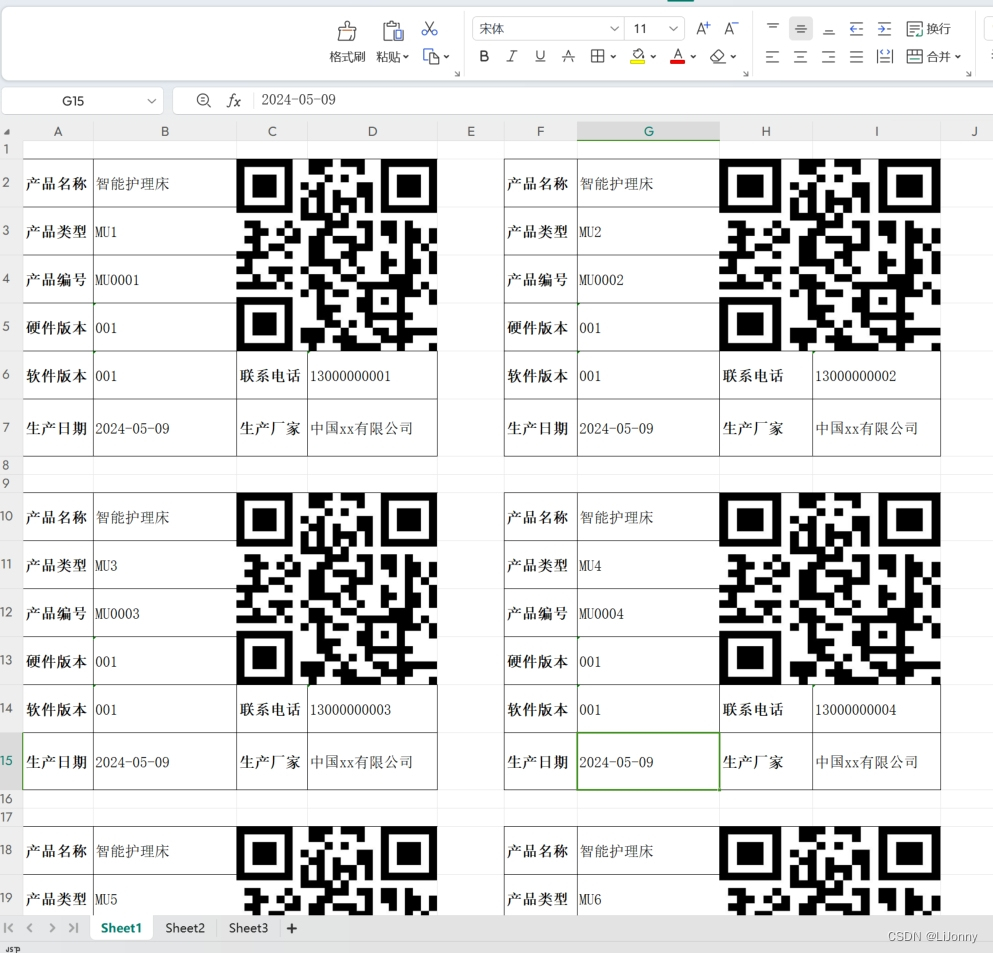Cut selection with the scissors icon
993x953 pixels.
click(429, 28)
